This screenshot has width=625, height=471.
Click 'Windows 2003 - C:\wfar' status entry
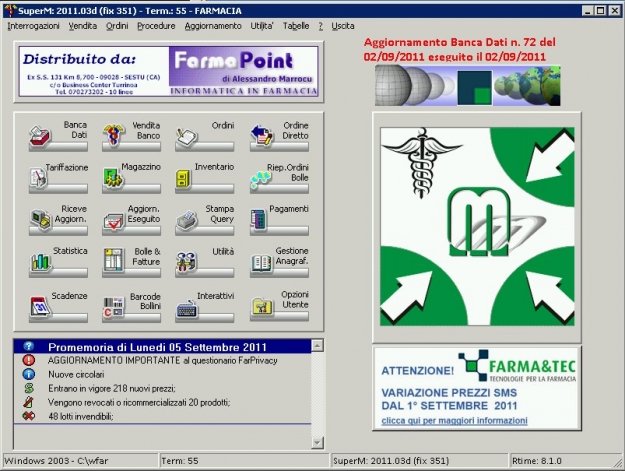coord(80,461)
